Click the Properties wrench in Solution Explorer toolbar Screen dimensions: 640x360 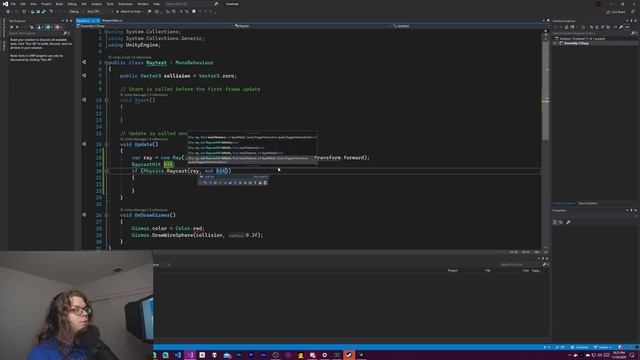coord(621,27)
